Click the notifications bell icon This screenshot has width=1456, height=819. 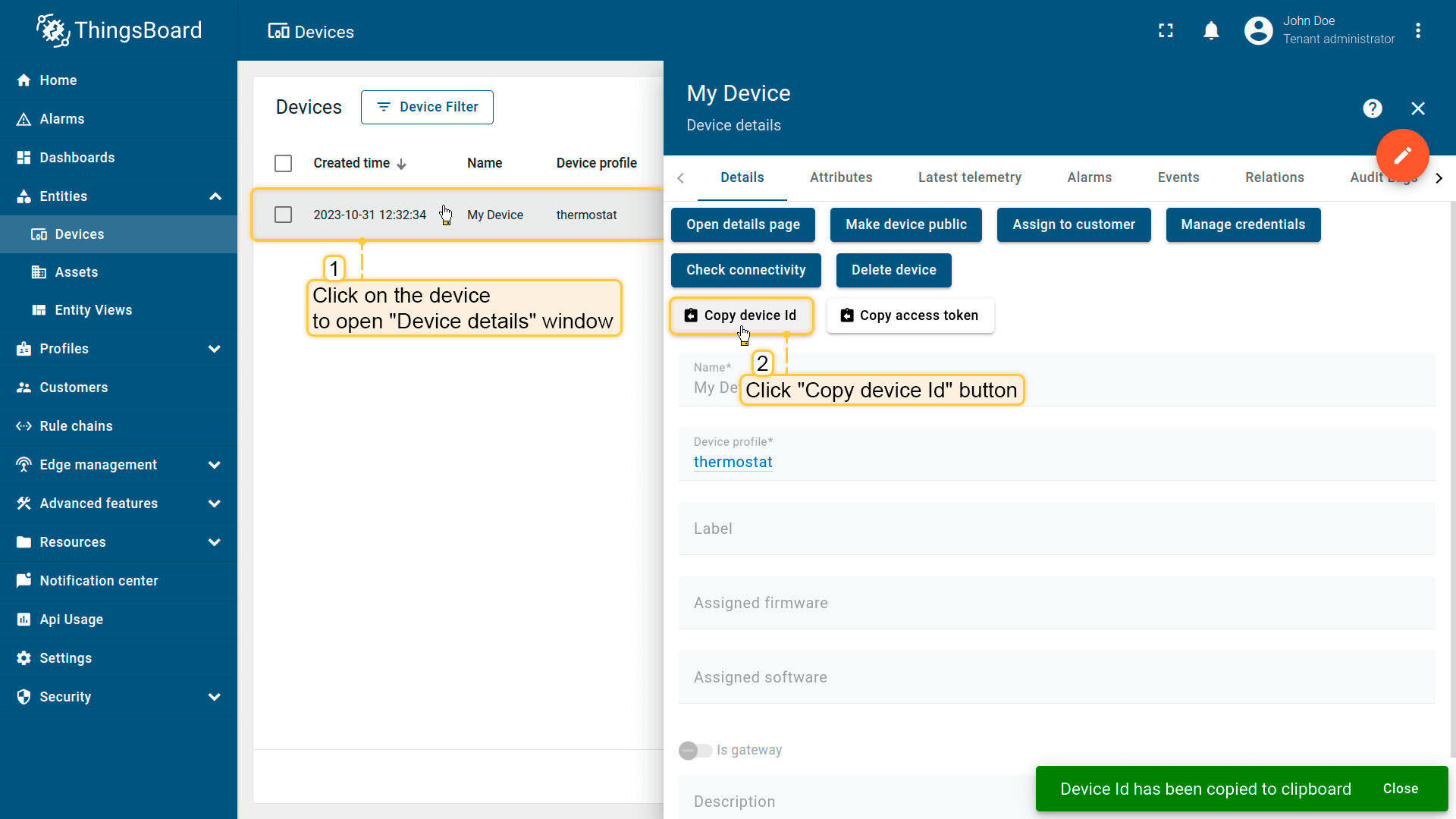pos(1211,30)
